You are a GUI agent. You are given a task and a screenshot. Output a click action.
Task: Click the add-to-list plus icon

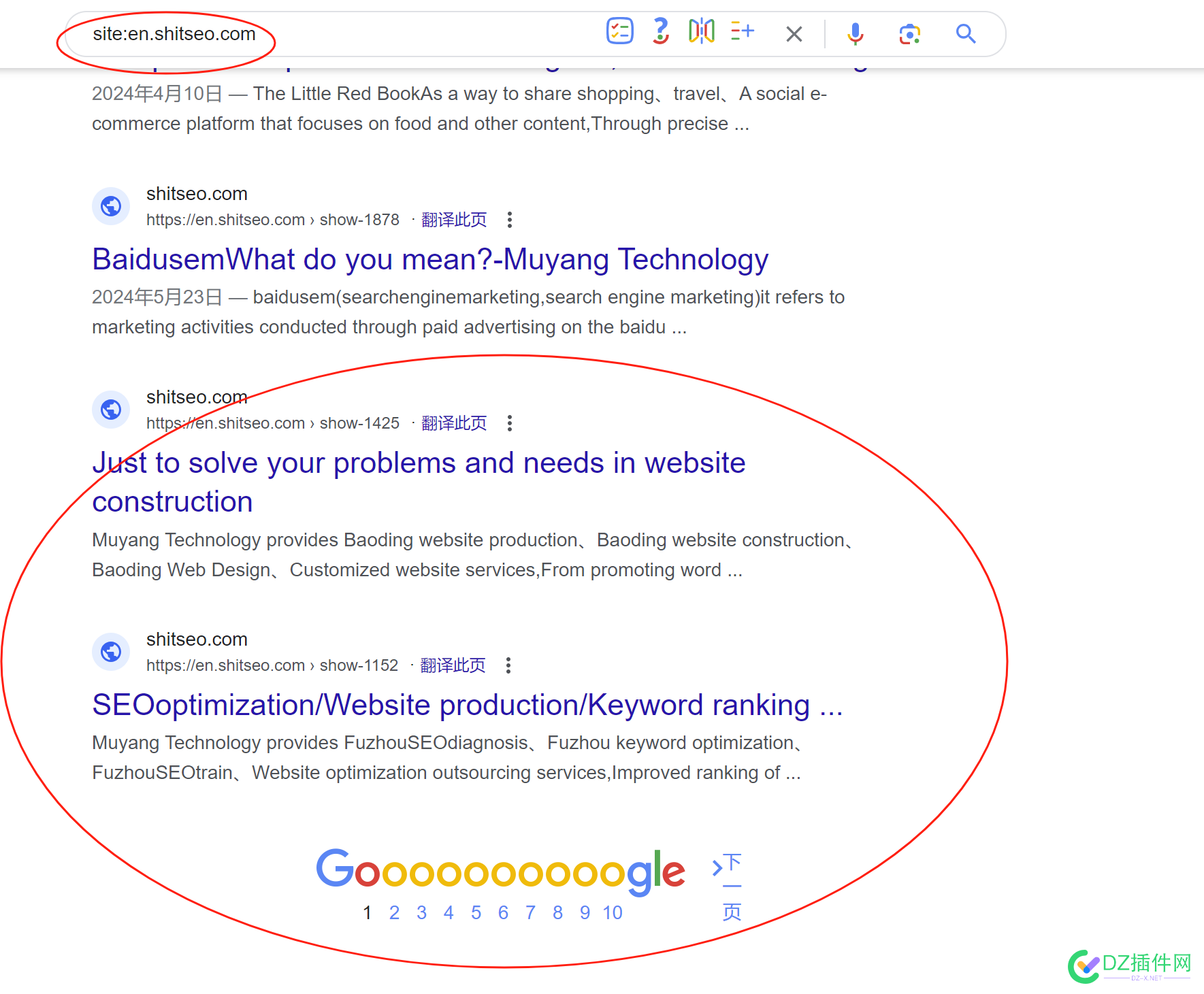point(742,31)
